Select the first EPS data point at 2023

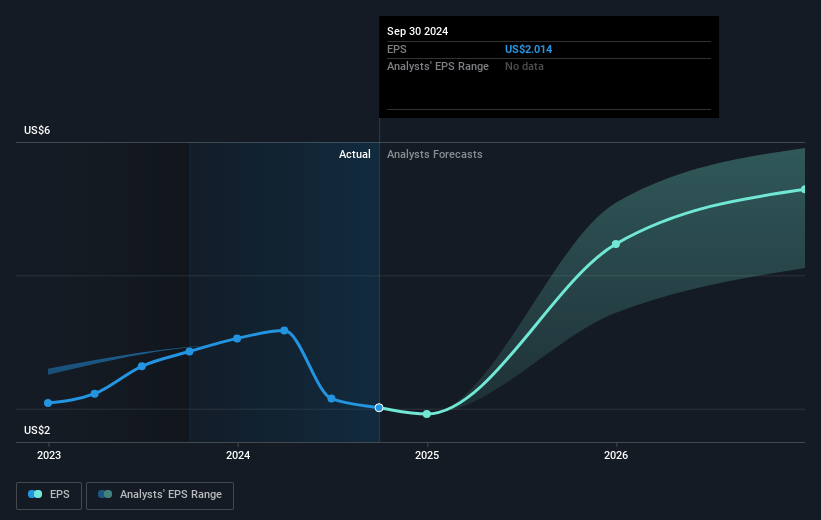pos(48,403)
